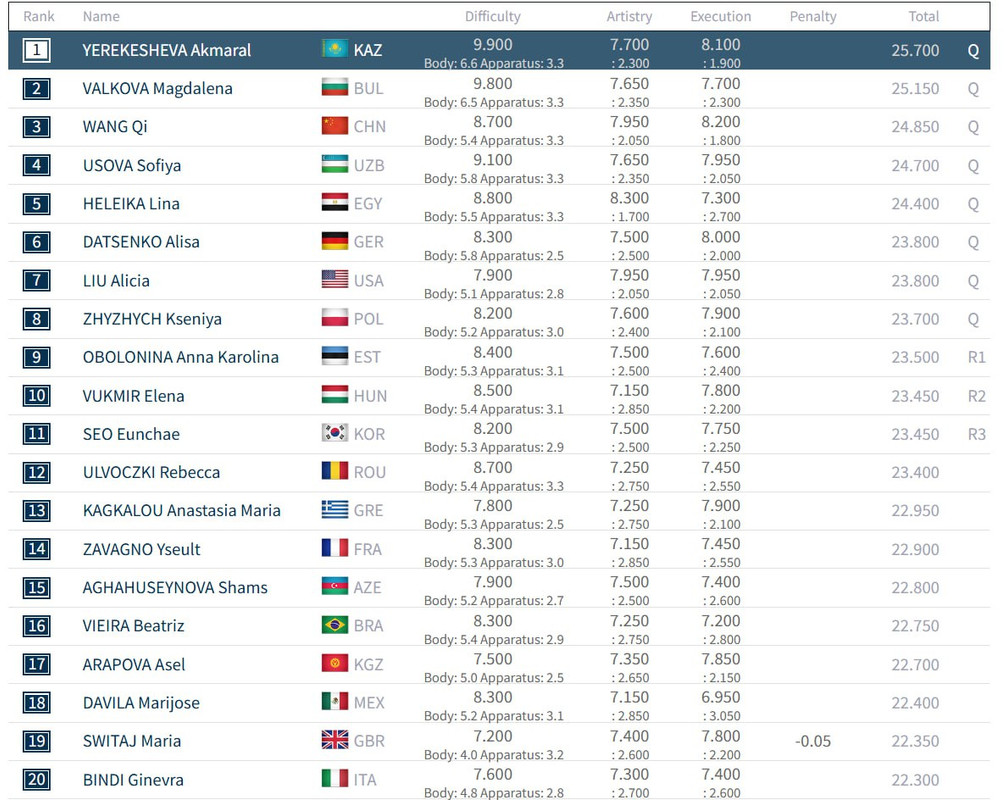The height and width of the screenshot is (800, 1008).
Task: Click the rank 10 number badge
Action: coord(37,395)
